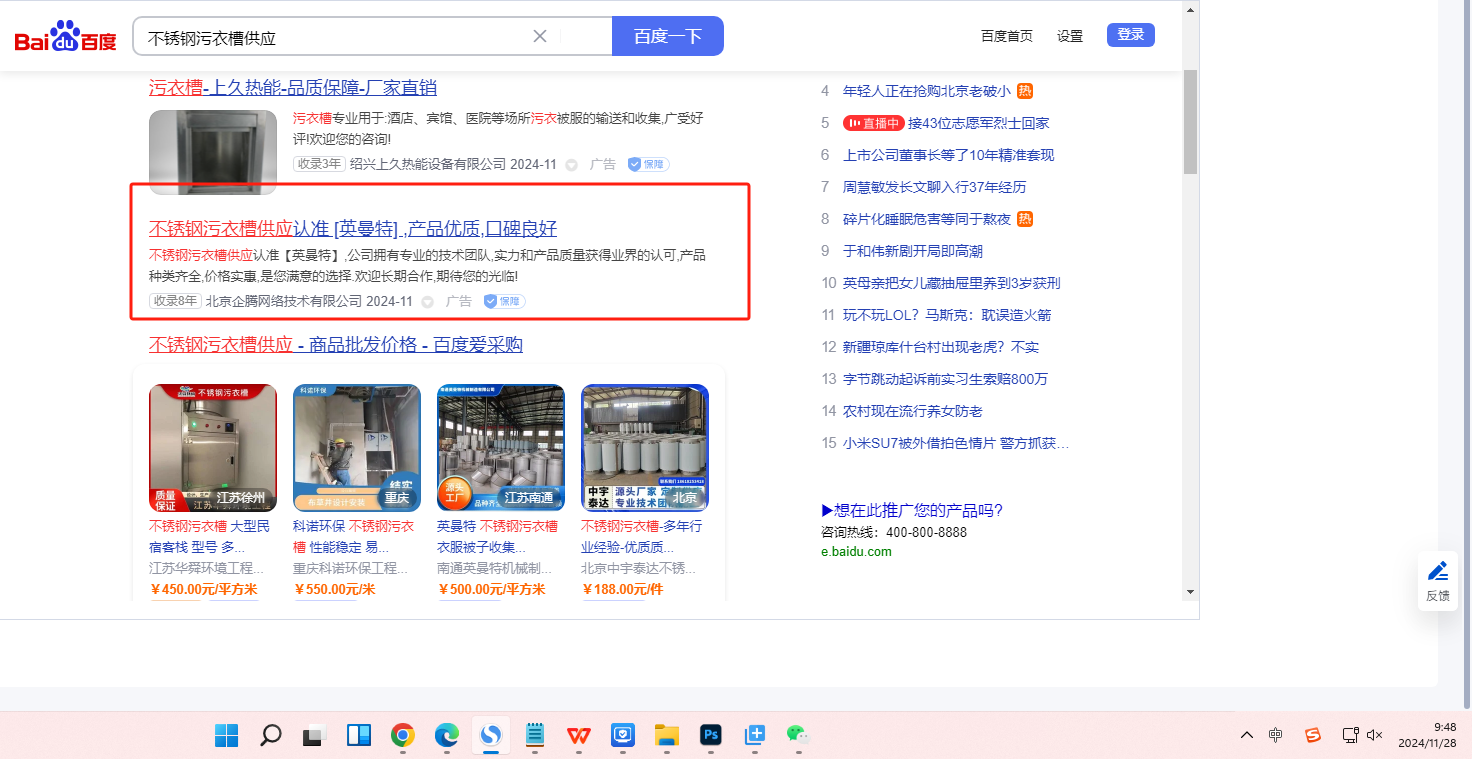Click the 百度一下 search button
The image size is (1472, 759).
pos(668,36)
